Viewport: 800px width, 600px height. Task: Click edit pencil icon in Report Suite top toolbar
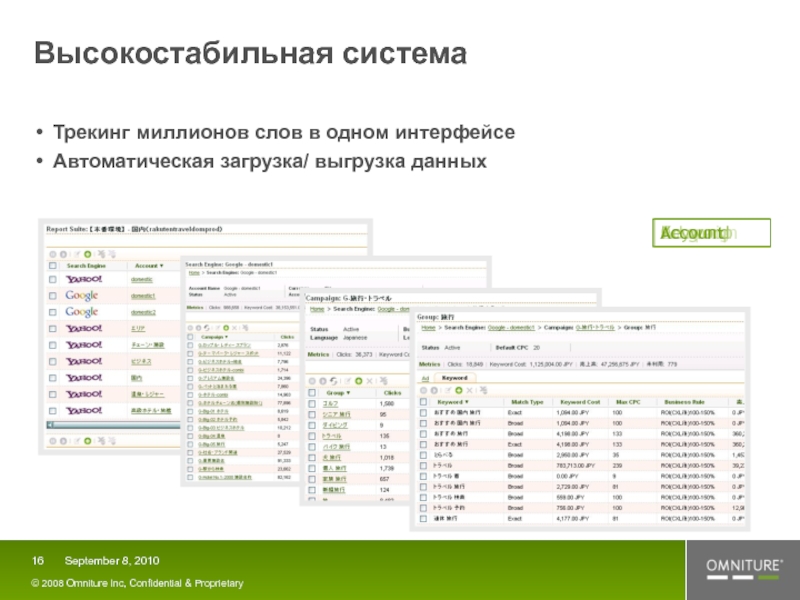(77, 254)
